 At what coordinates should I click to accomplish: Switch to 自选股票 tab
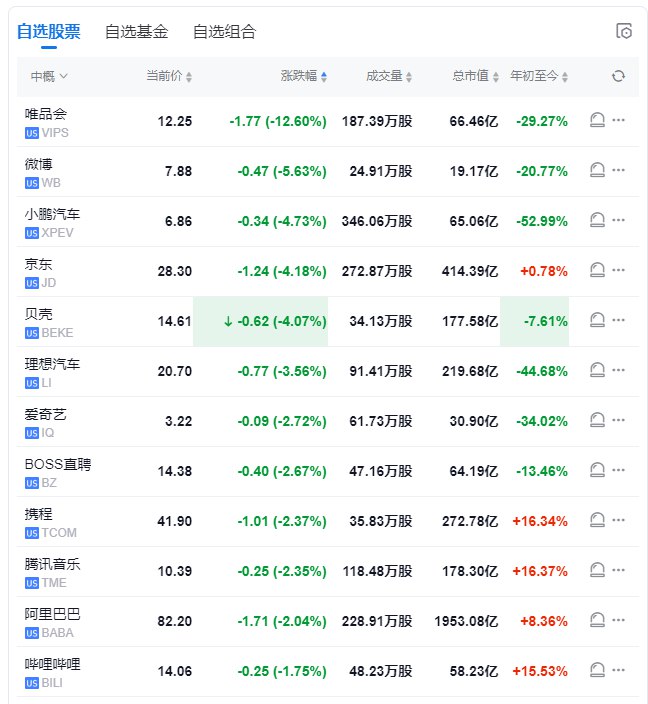pyautogui.click(x=48, y=32)
